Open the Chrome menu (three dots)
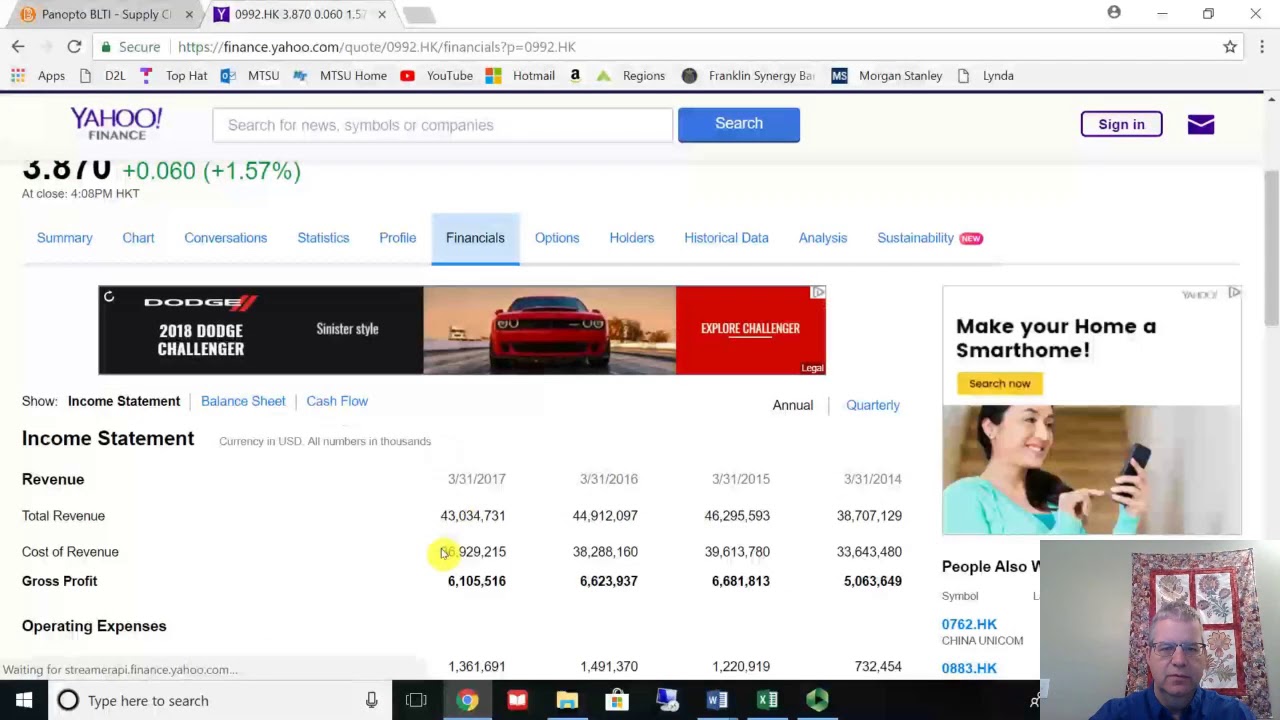Viewport: 1280px width, 720px height. 1262,46
